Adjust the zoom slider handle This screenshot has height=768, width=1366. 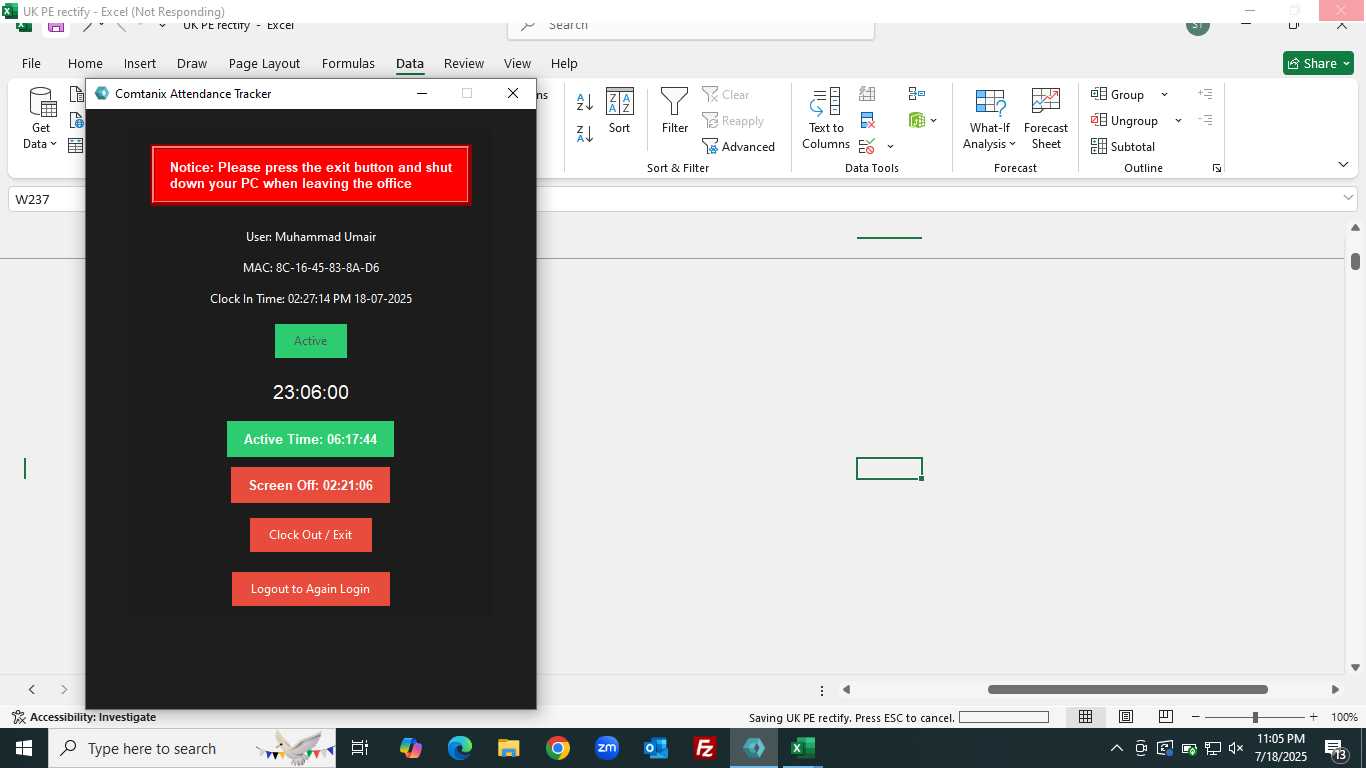pyautogui.click(x=1255, y=717)
